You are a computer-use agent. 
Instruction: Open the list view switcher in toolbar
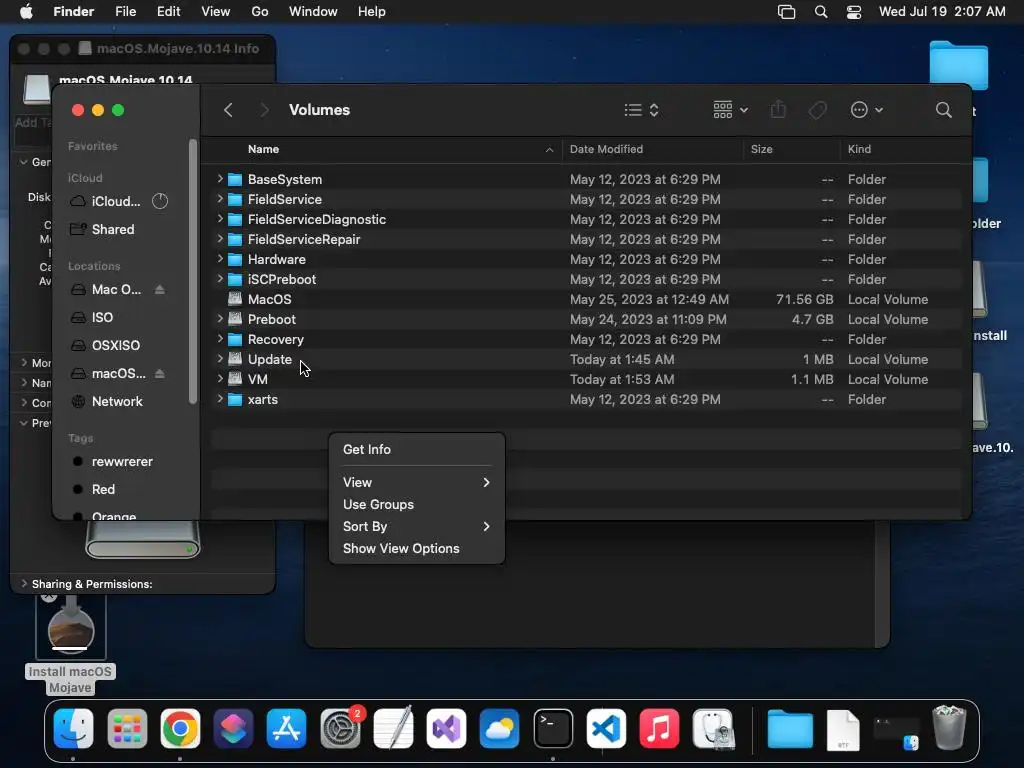pos(641,110)
